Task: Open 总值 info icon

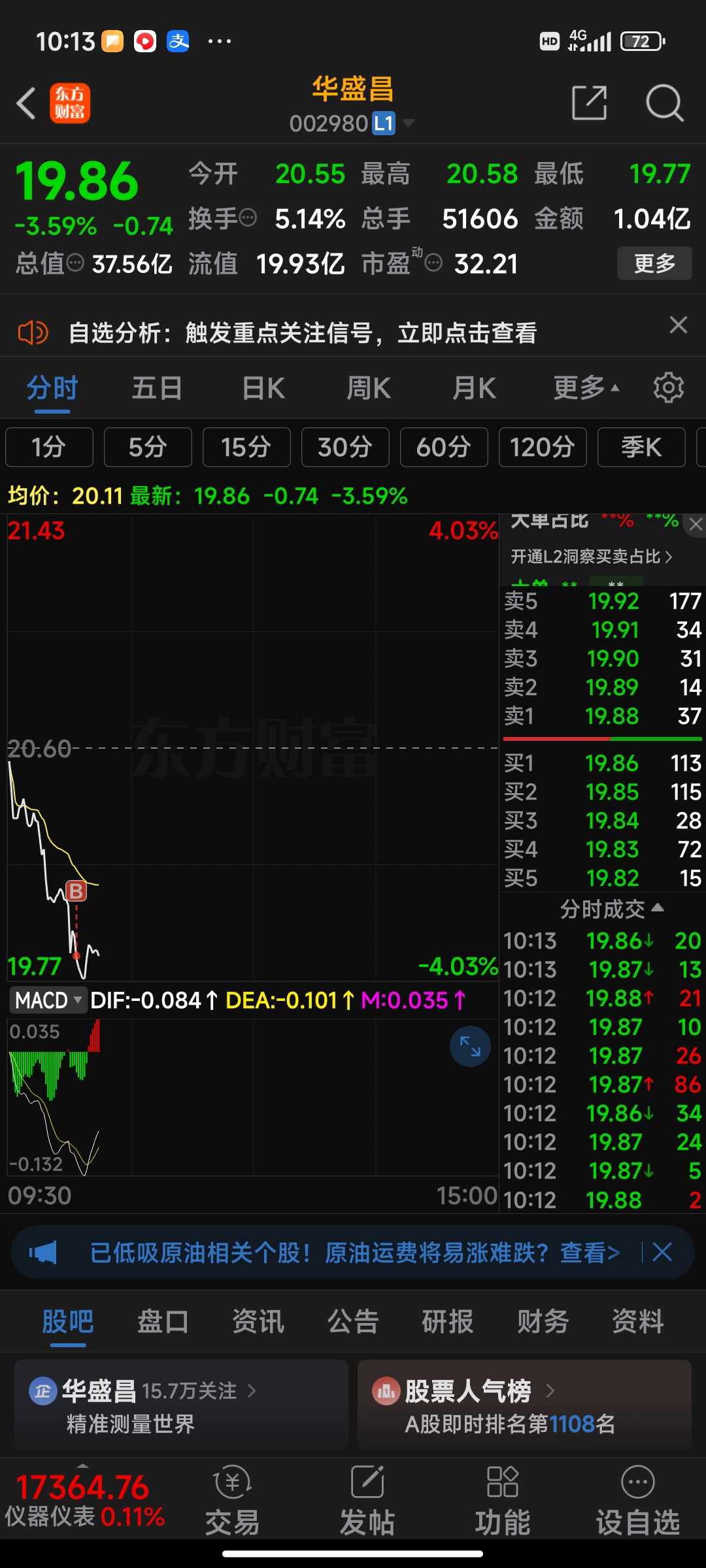Action: point(76,263)
